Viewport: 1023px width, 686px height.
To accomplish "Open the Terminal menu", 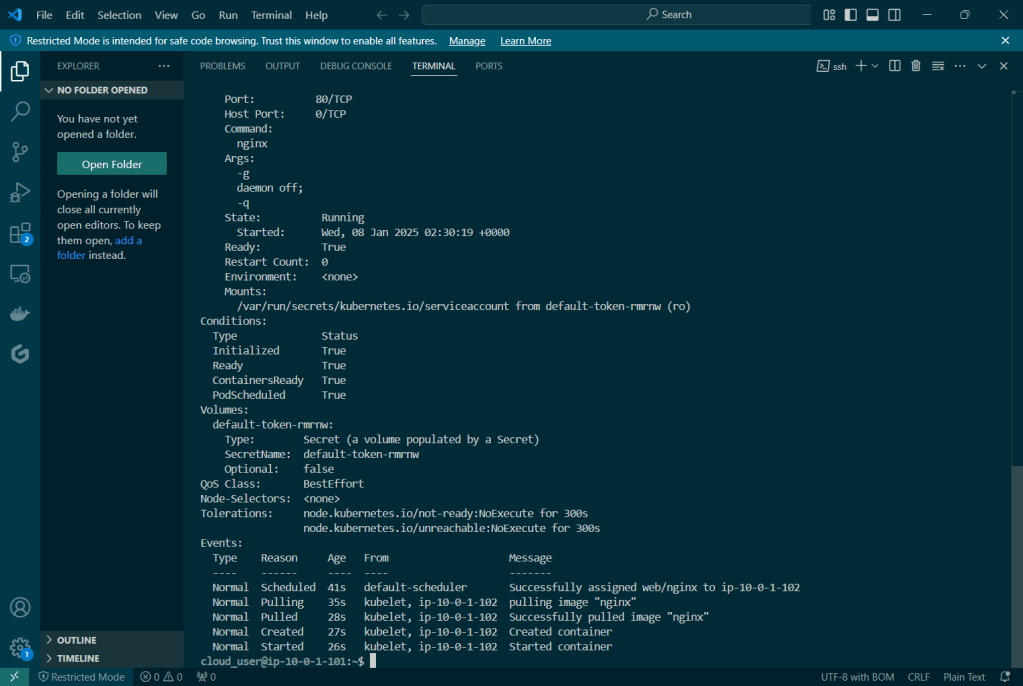I will pos(272,15).
